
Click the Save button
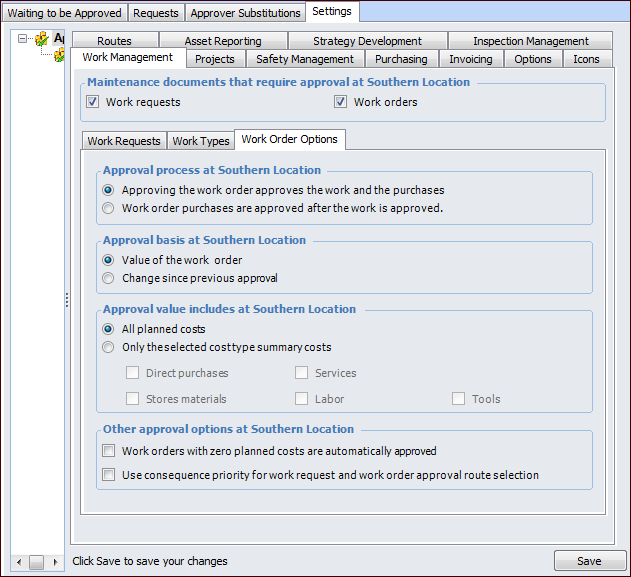pyautogui.click(x=590, y=561)
